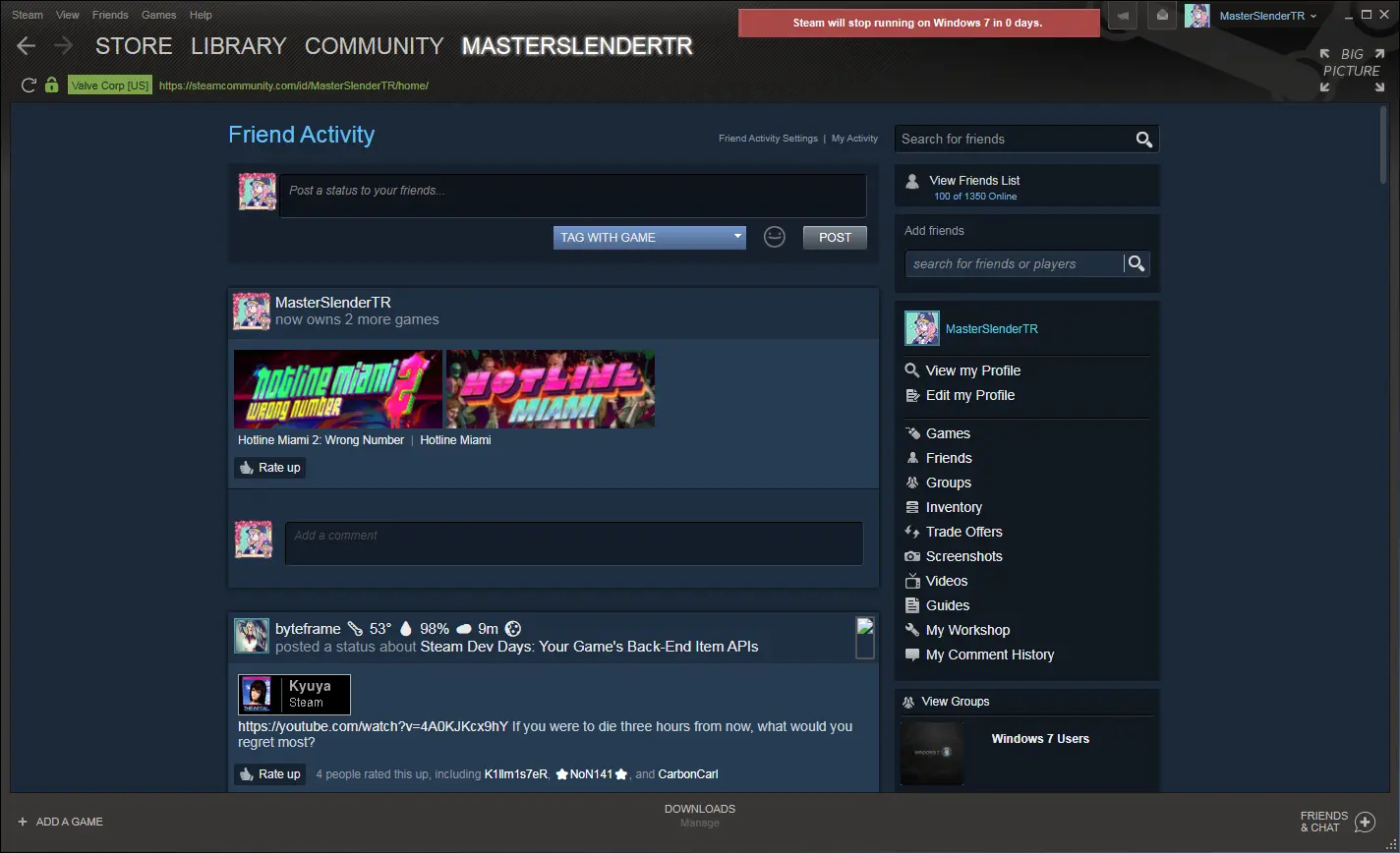Click into the Add a comment field
This screenshot has height=853, width=1400.
pyautogui.click(x=574, y=543)
